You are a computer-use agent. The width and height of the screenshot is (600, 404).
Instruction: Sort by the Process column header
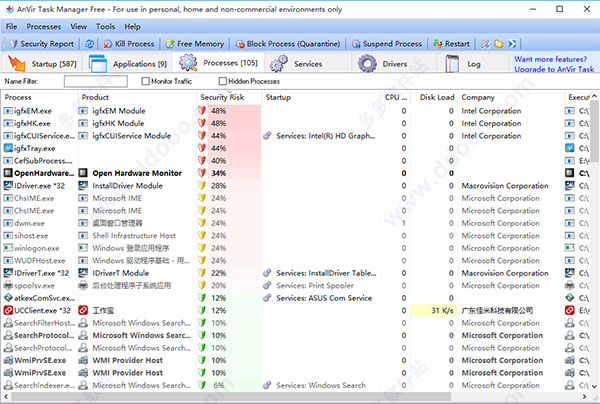click(x=39, y=97)
